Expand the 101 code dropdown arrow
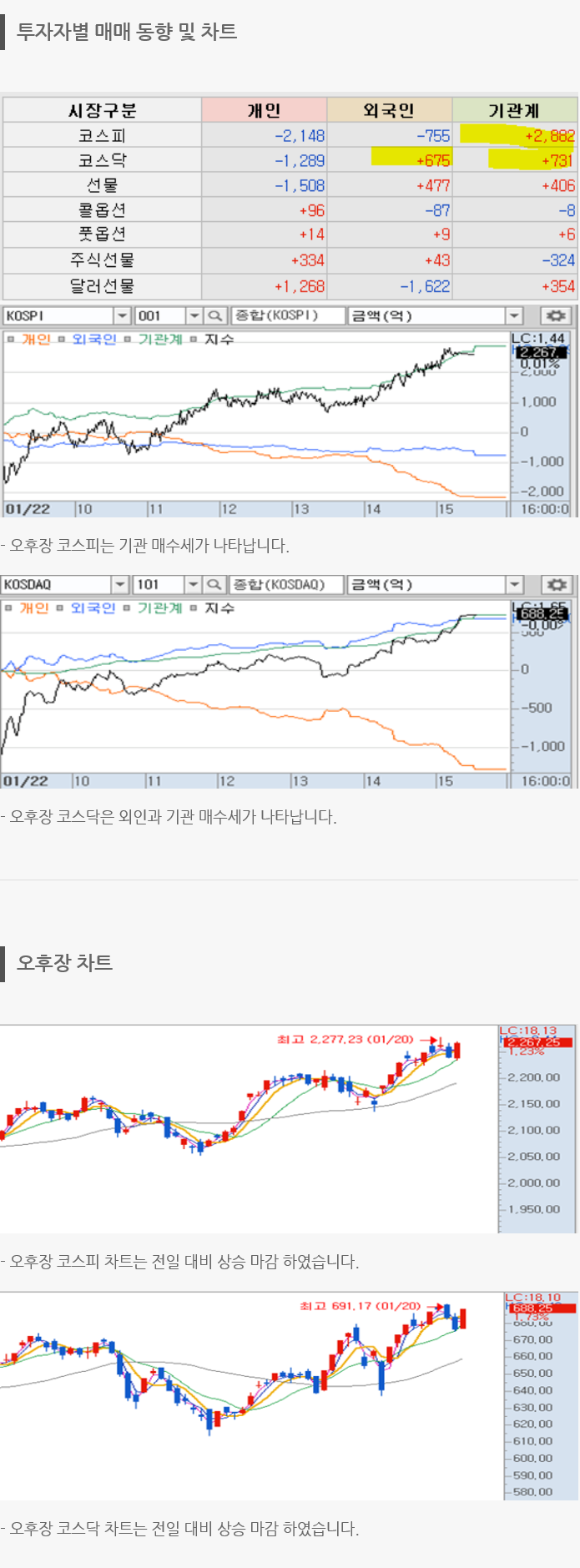This screenshot has width=580, height=1568. [193, 584]
